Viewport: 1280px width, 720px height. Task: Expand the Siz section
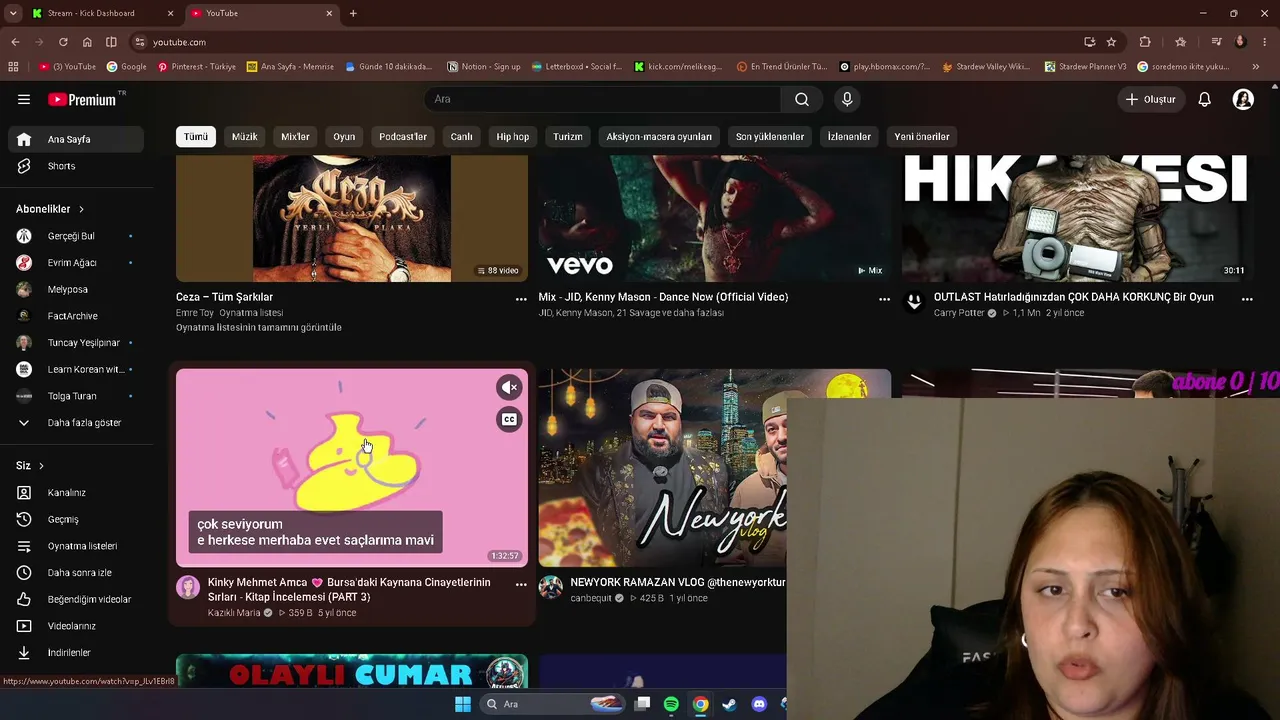click(30, 466)
